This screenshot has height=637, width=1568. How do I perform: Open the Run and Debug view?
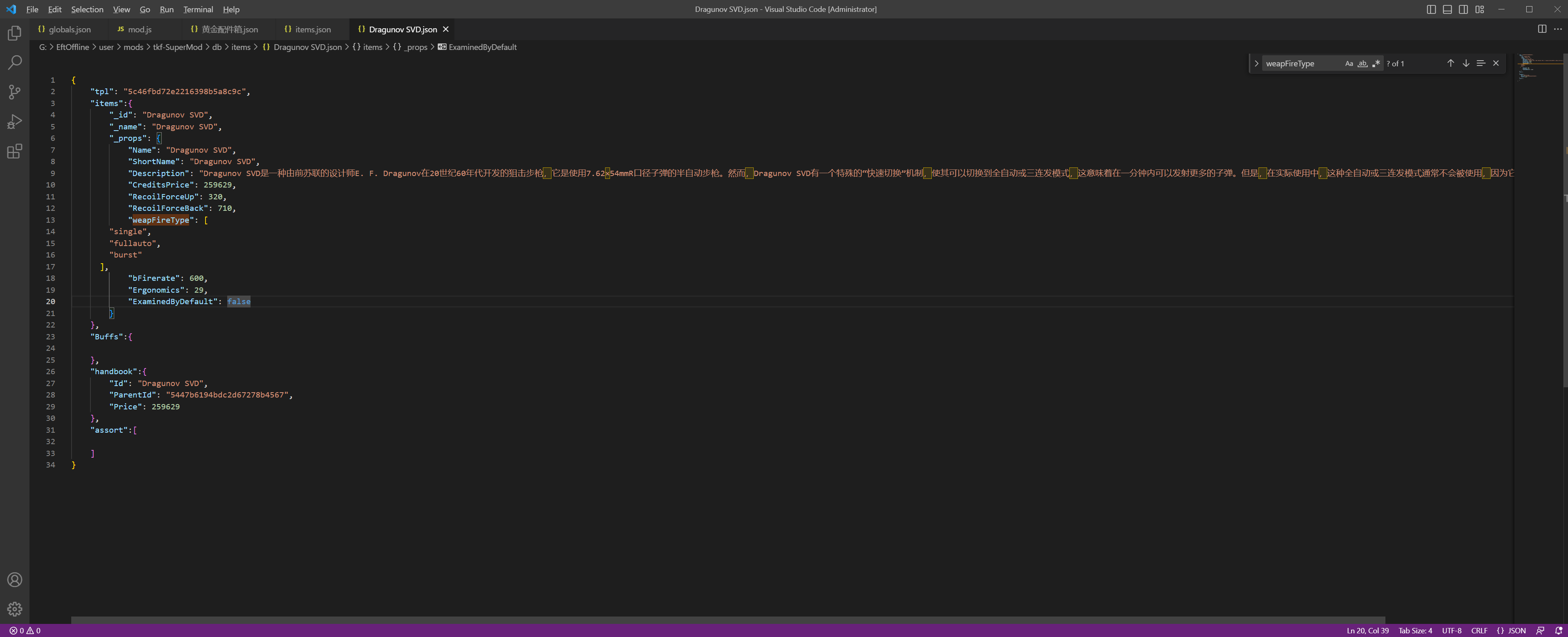point(15,122)
